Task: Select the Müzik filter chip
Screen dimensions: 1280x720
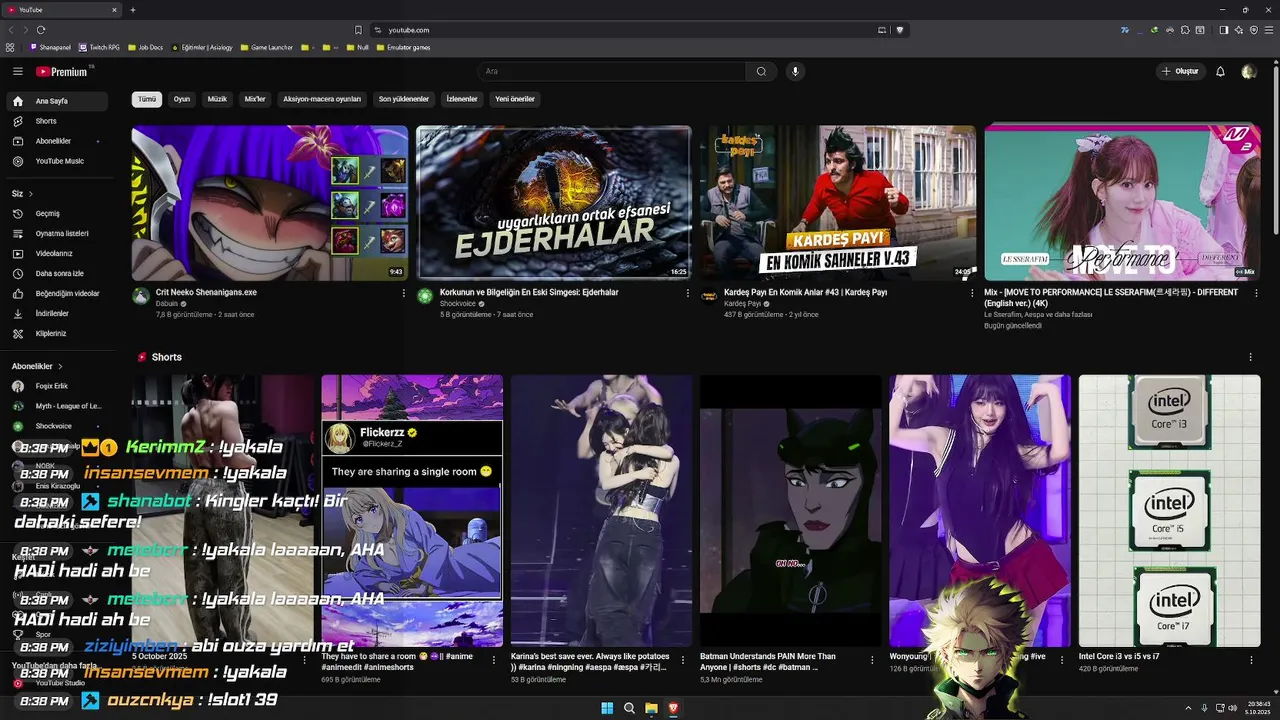Action: click(x=217, y=99)
